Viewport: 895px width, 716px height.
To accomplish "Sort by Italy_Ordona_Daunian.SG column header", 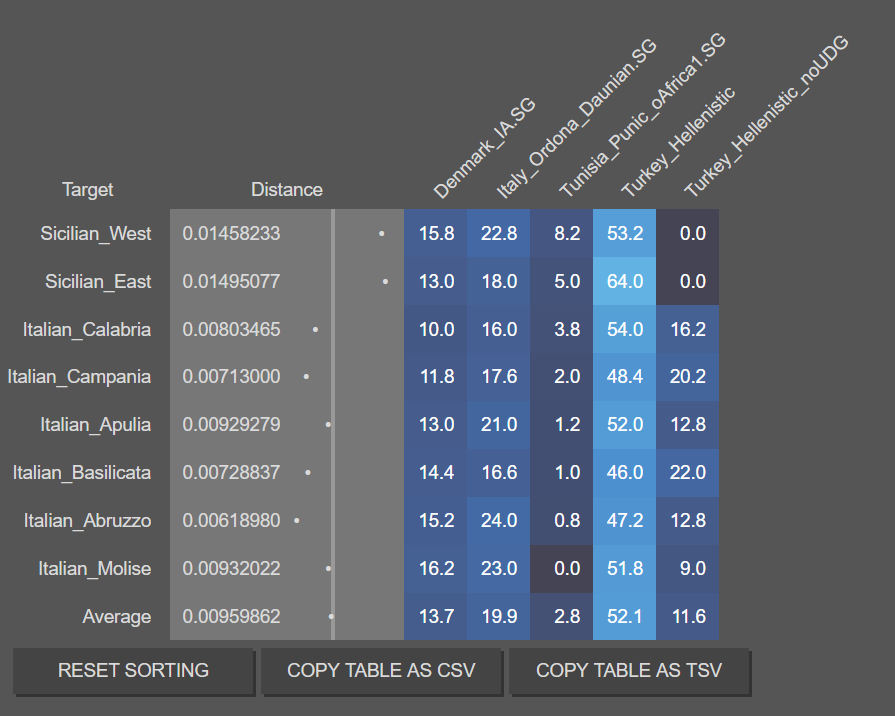I will (576, 119).
